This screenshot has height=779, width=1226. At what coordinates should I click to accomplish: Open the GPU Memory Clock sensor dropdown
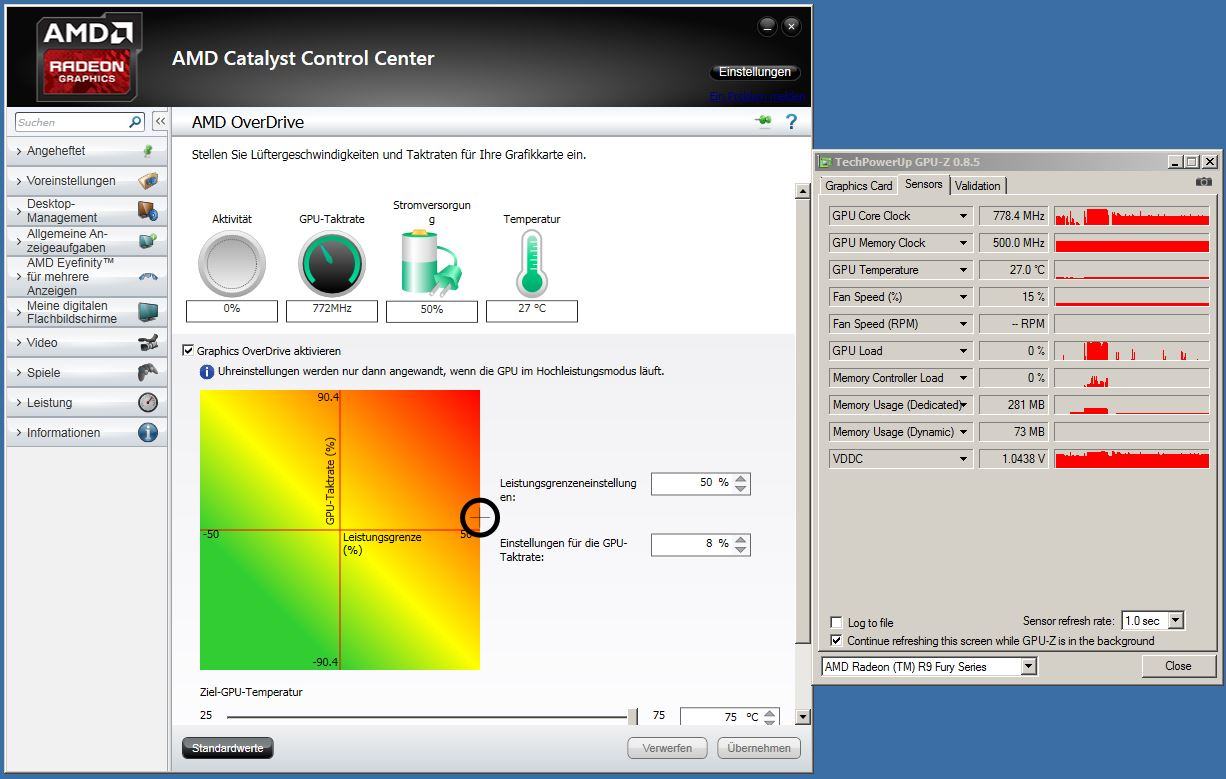pyautogui.click(x=963, y=243)
